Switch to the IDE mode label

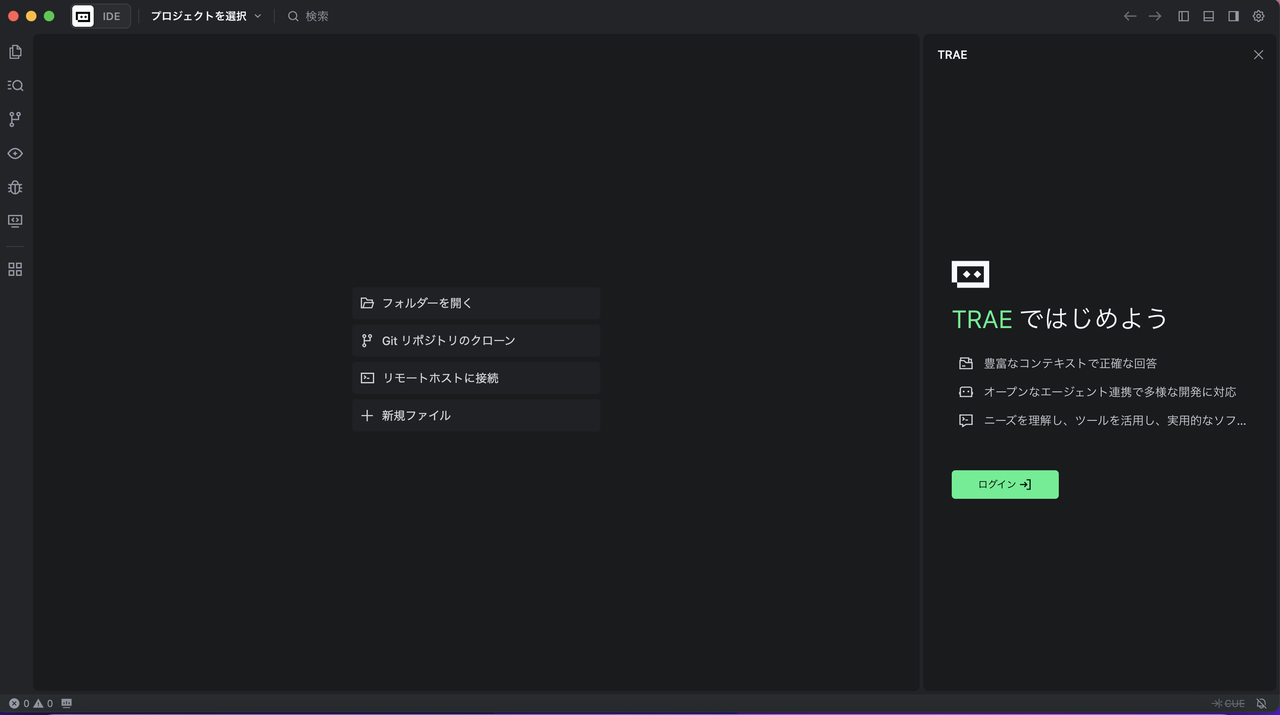(x=111, y=16)
